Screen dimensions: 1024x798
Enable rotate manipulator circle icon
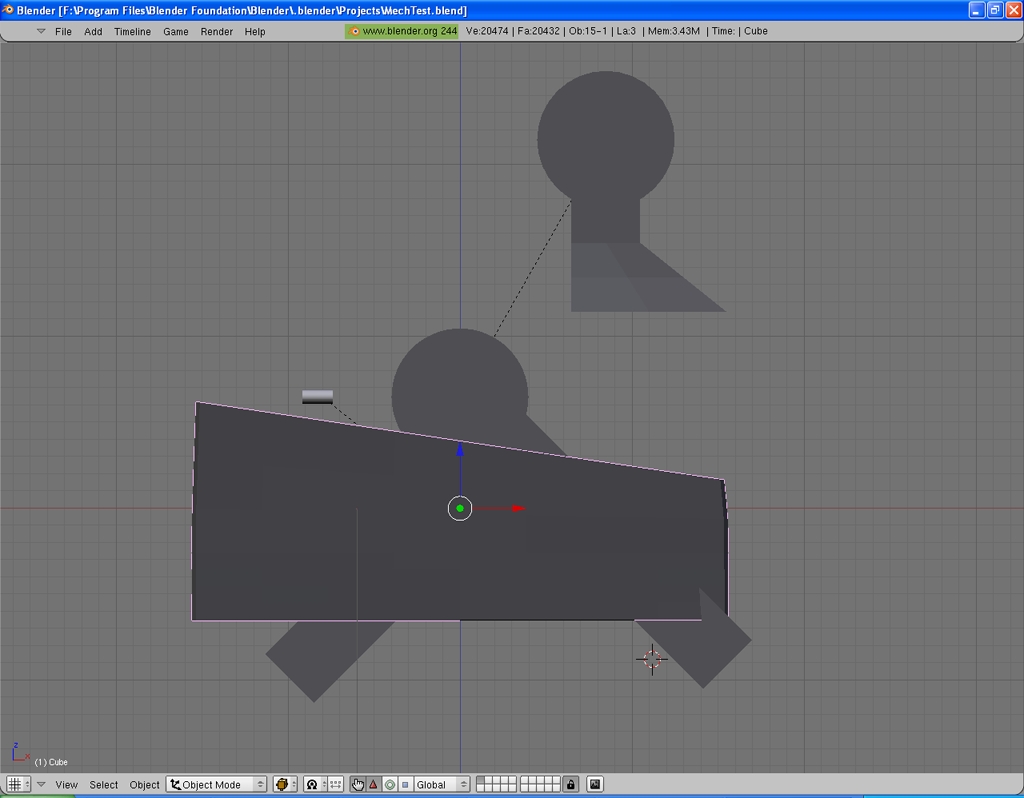(390, 784)
